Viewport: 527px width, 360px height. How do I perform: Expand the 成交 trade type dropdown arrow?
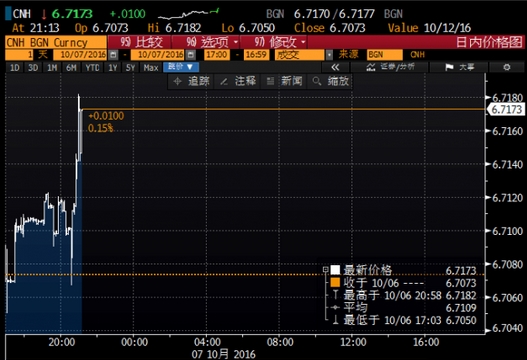(x=329, y=54)
